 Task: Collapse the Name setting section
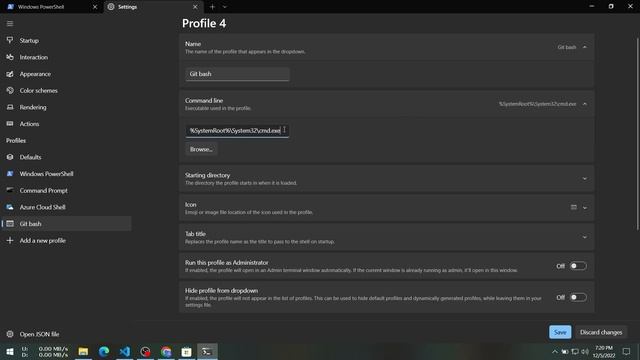pyautogui.click(x=584, y=47)
